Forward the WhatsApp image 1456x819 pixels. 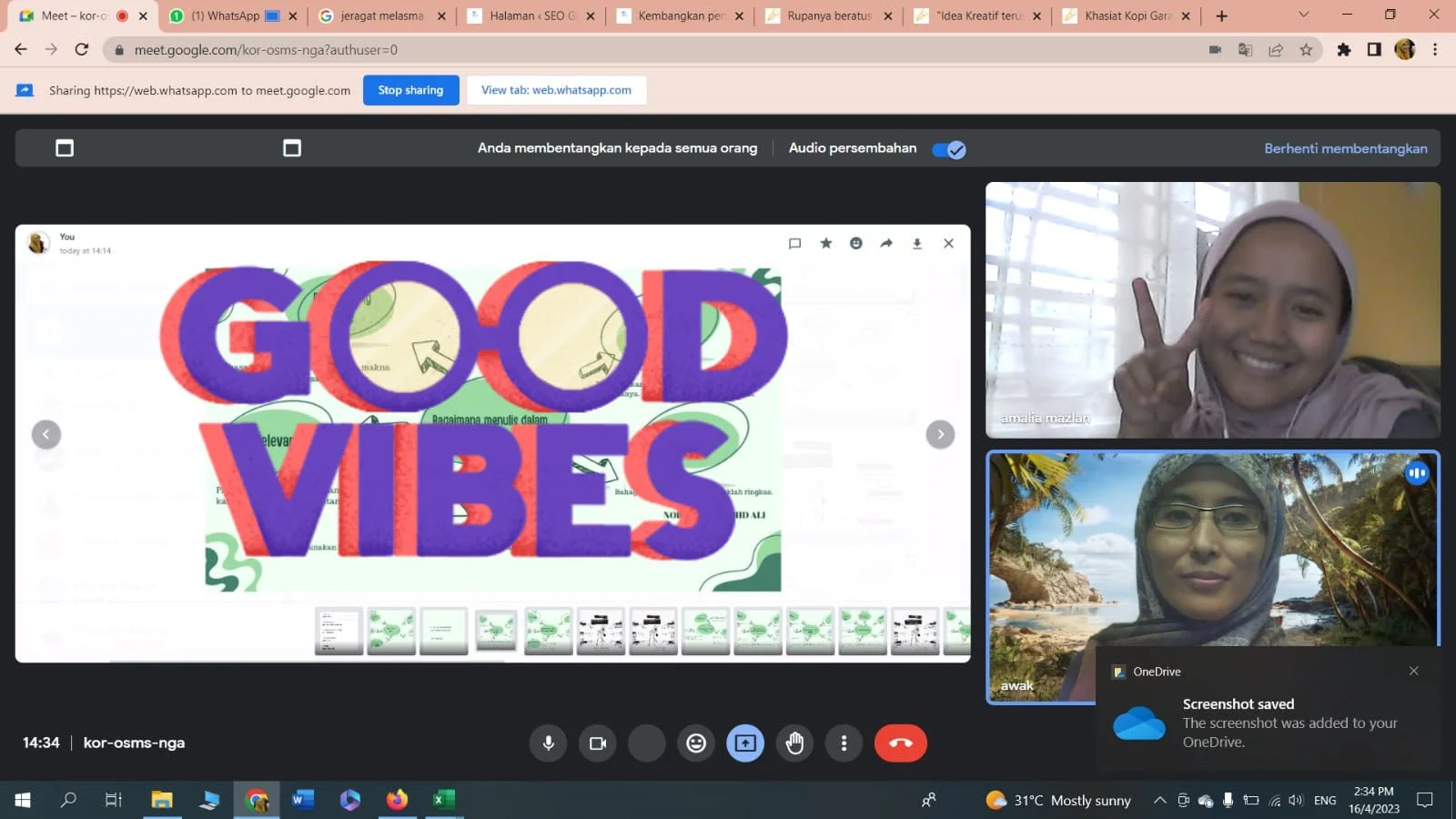tap(886, 243)
